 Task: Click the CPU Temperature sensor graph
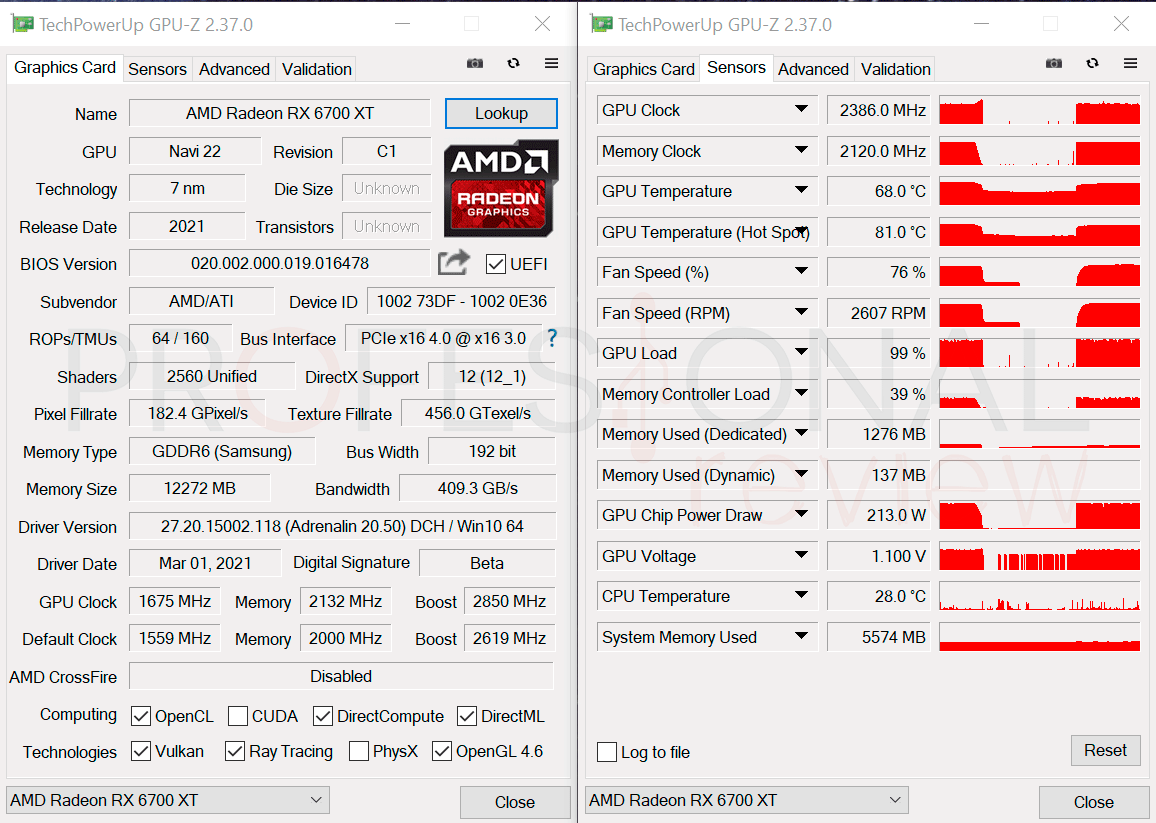point(1040,597)
